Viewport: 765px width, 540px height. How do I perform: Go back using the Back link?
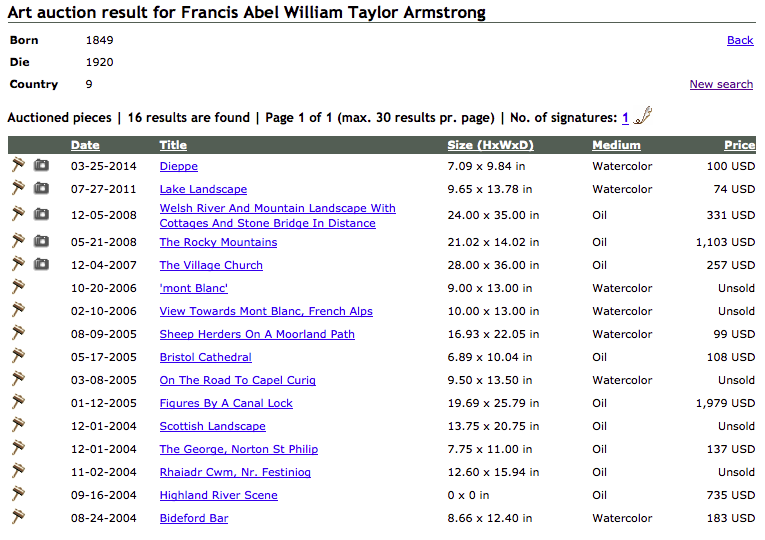pos(740,40)
